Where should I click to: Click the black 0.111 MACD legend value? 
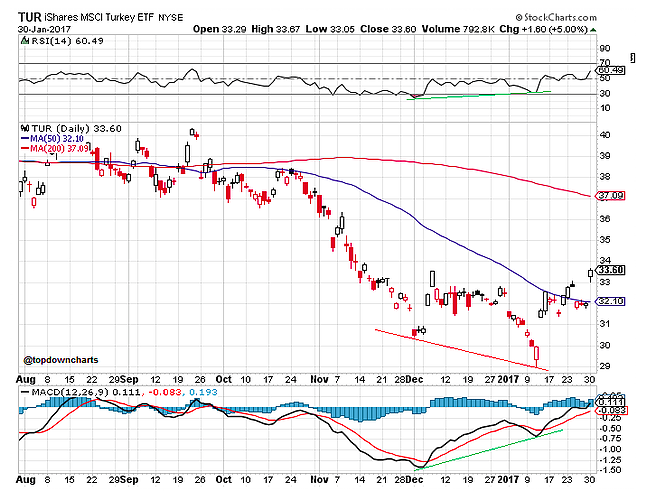pos(126,392)
